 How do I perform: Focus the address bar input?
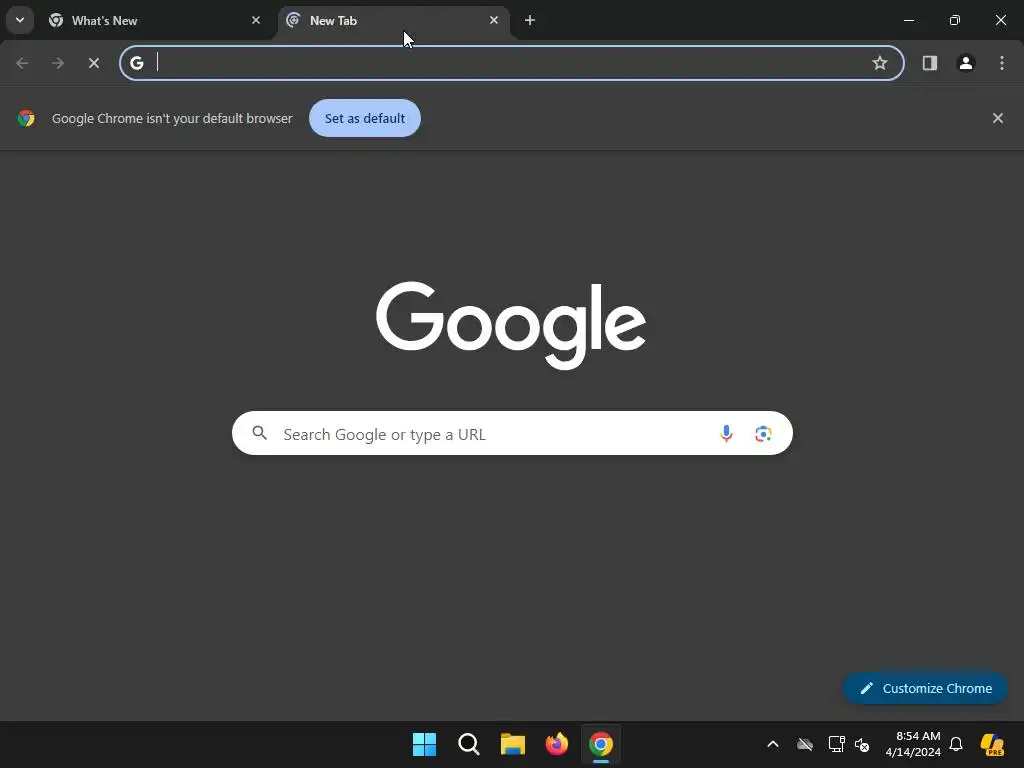pos(511,63)
